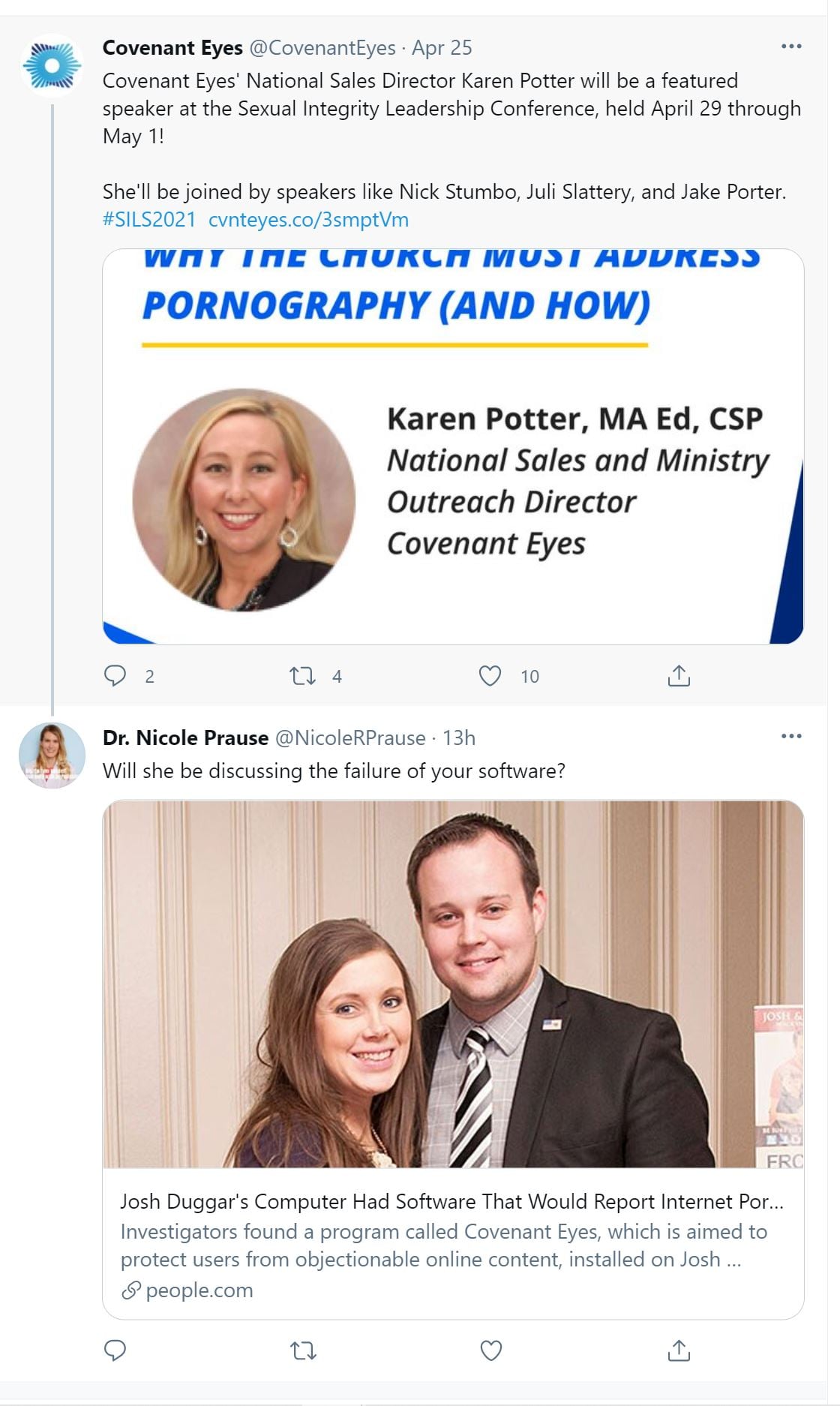Follow the cvnteyes.co/3smptVm link
Viewport: 840px width, 1406px height.
click(308, 220)
